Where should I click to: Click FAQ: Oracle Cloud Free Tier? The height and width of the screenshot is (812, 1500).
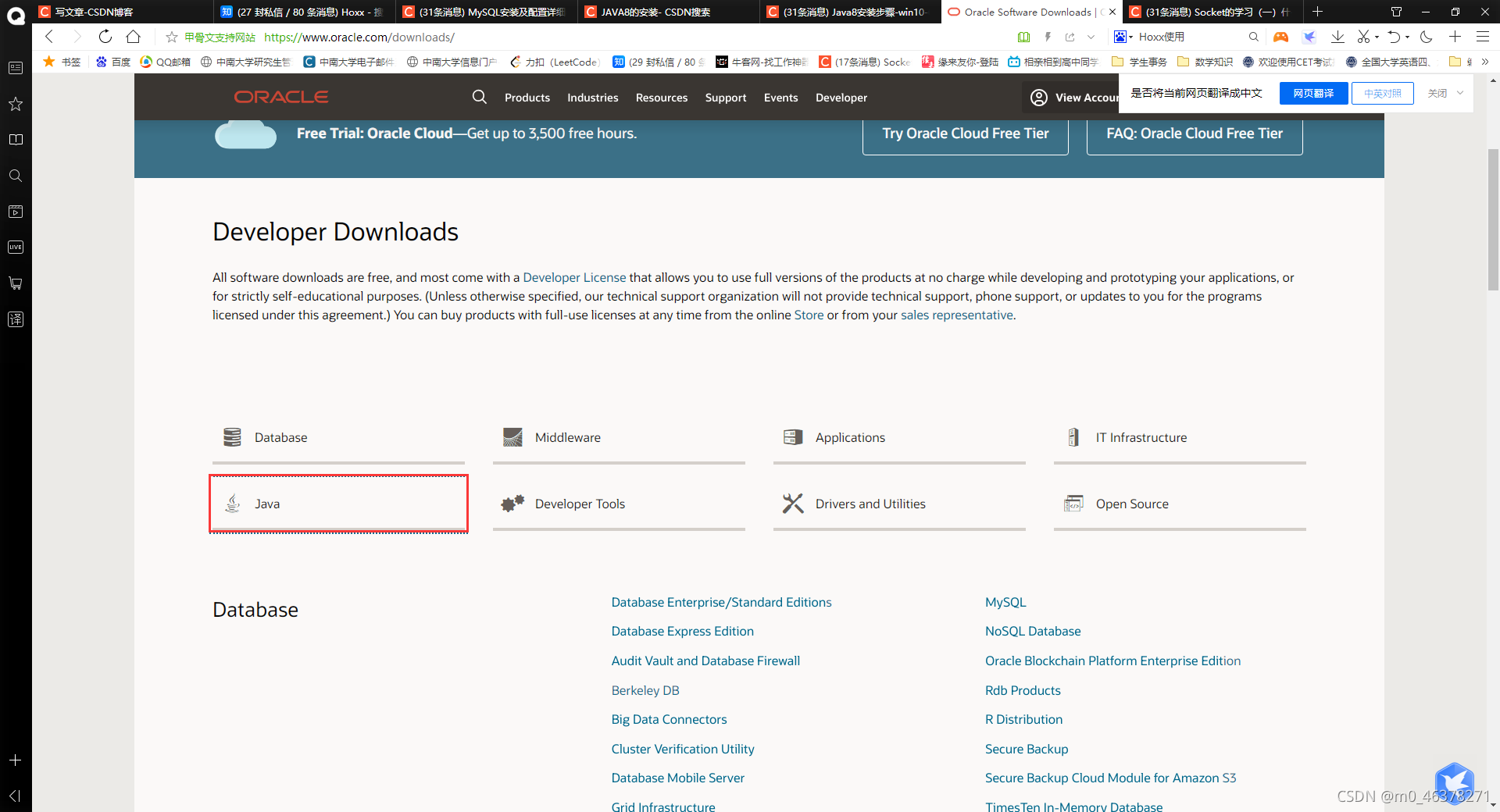pyautogui.click(x=1195, y=134)
